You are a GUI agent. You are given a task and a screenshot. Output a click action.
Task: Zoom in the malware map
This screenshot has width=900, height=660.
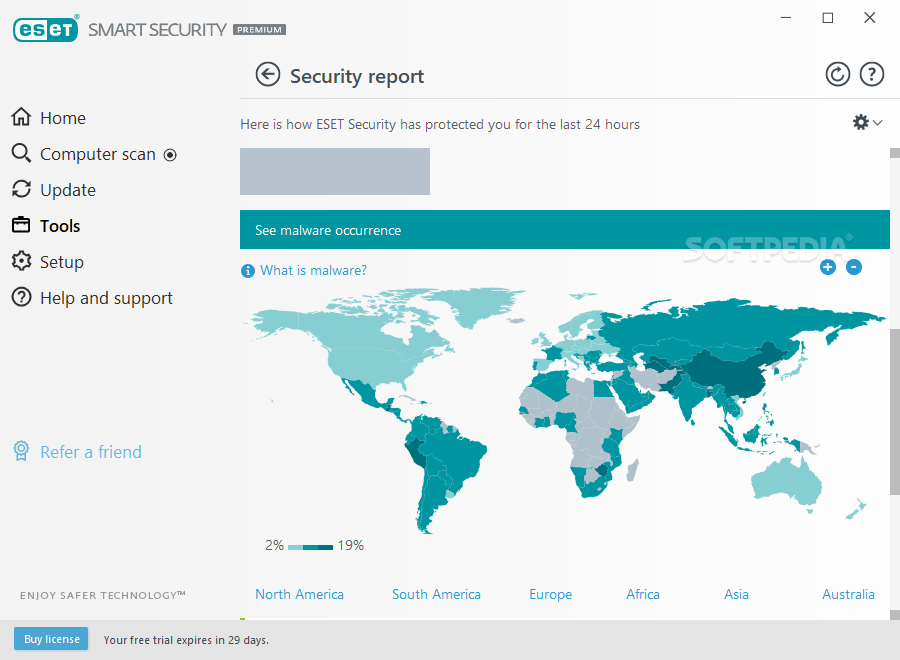[828, 267]
